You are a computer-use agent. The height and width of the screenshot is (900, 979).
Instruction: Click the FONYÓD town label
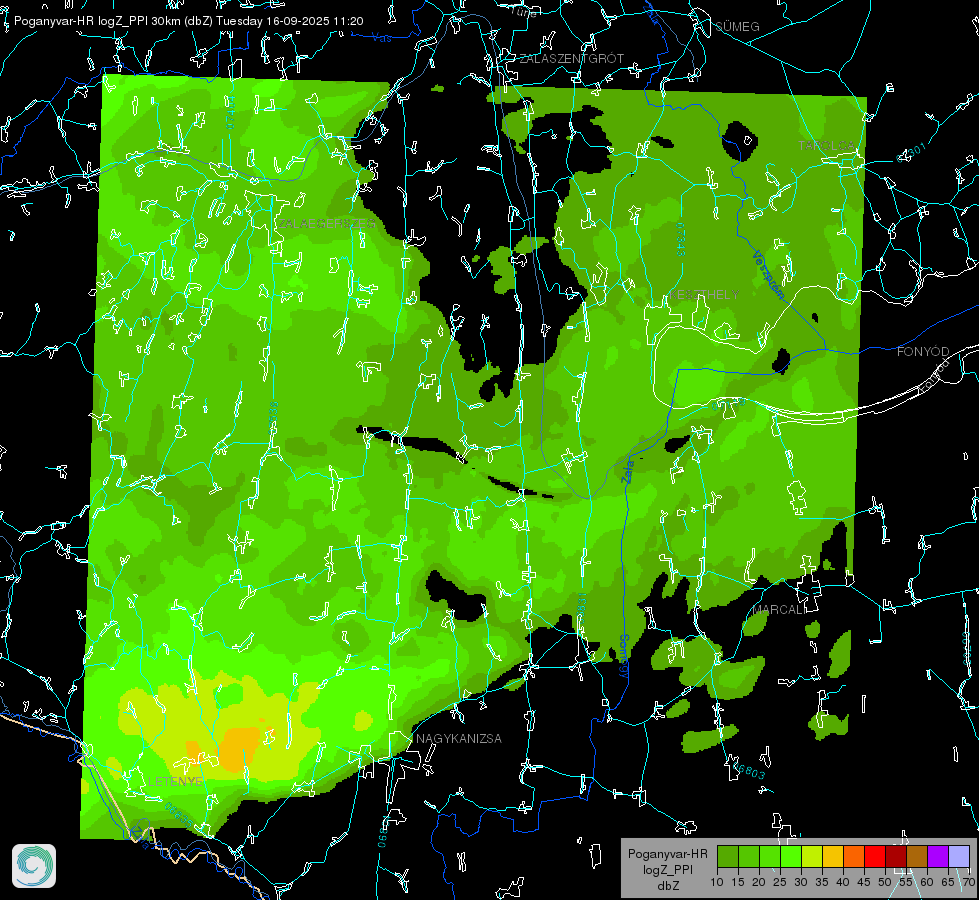tap(923, 352)
